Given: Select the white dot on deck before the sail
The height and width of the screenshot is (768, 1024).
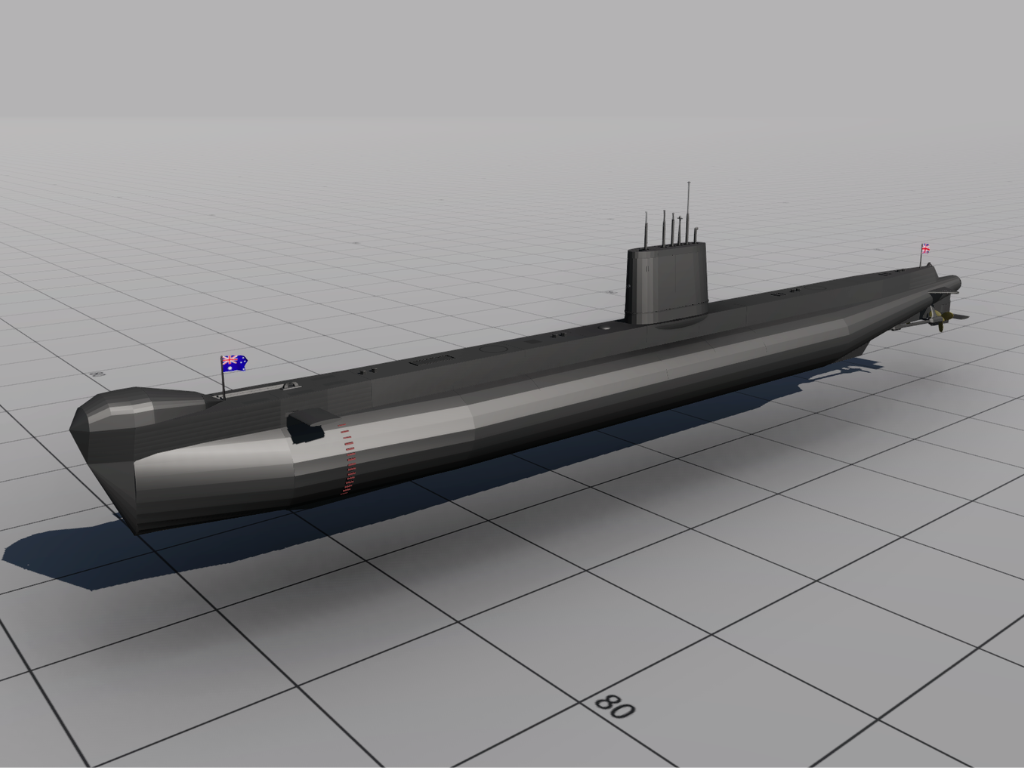Looking at the screenshot, I should coord(607,327).
